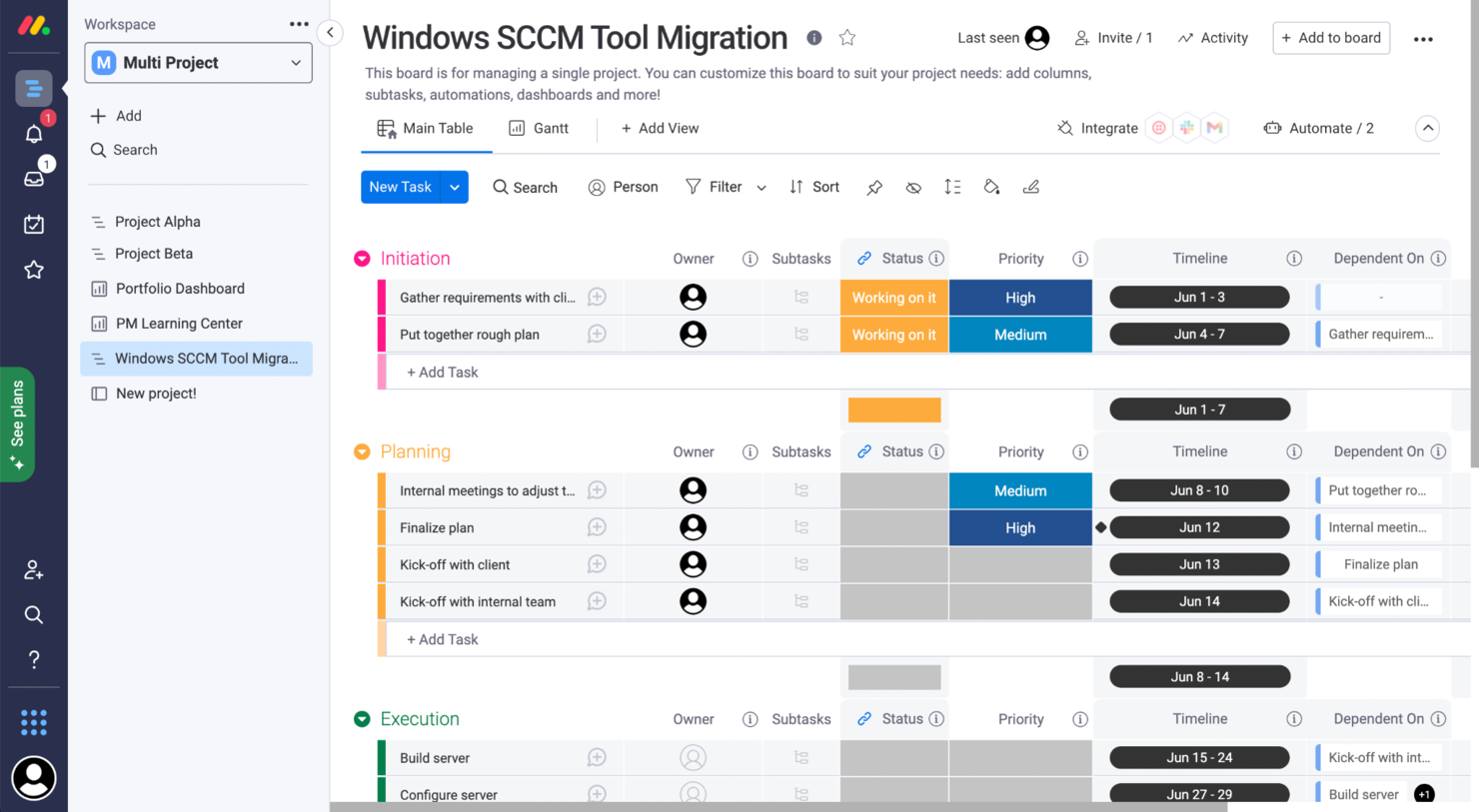Click Add View tab
1479x812 pixels.
(660, 128)
